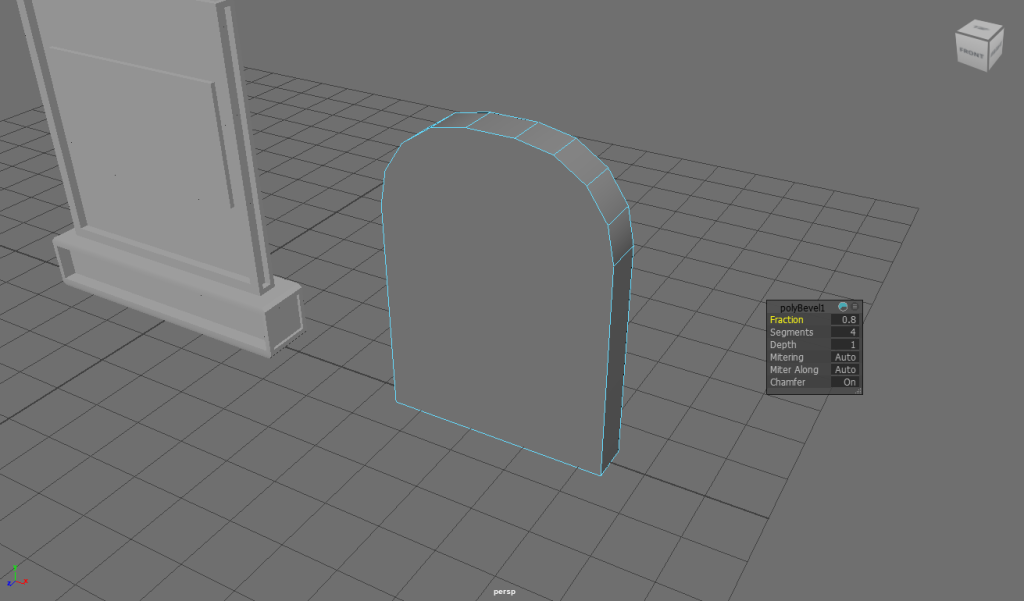Click the Fraction value field showing 0.8
Screen dimensions: 1024x601
[x=845, y=320]
